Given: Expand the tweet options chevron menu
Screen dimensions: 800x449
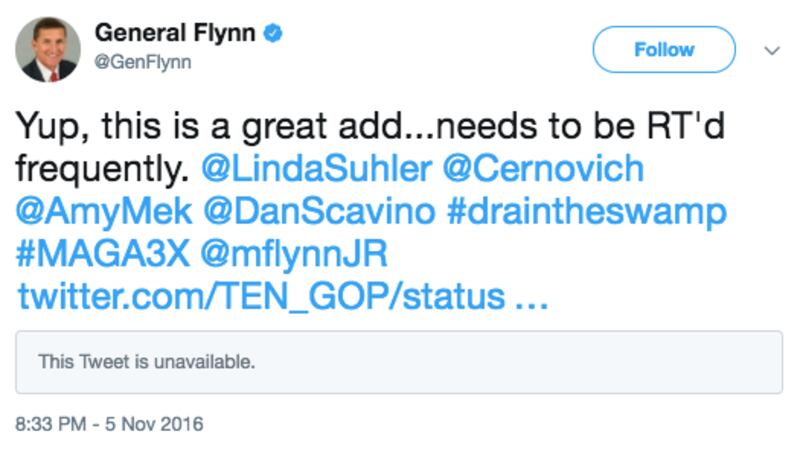Looking at the screenshot, I should pyautogui.click(x=771, y=50).
